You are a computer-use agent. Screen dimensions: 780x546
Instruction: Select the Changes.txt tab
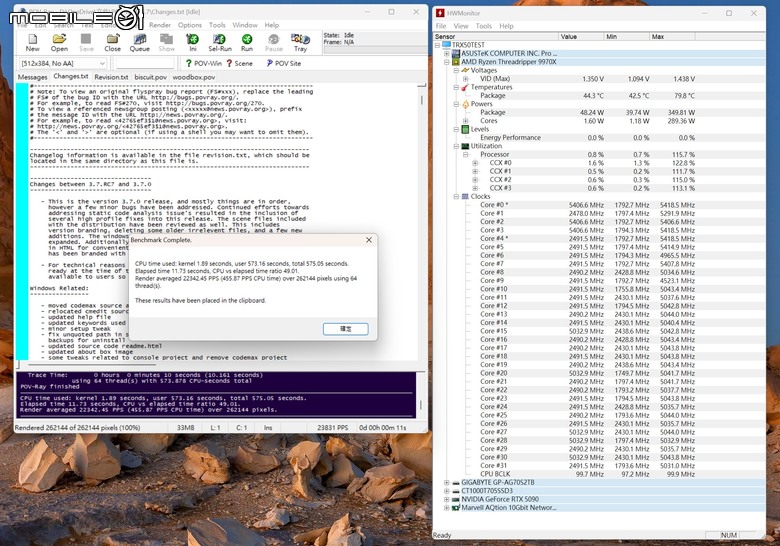click(71, 77)
